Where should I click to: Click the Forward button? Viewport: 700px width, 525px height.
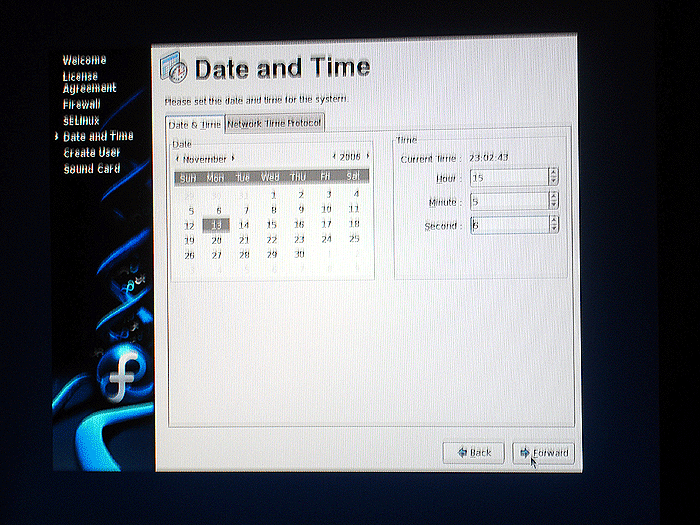point(543,453)
